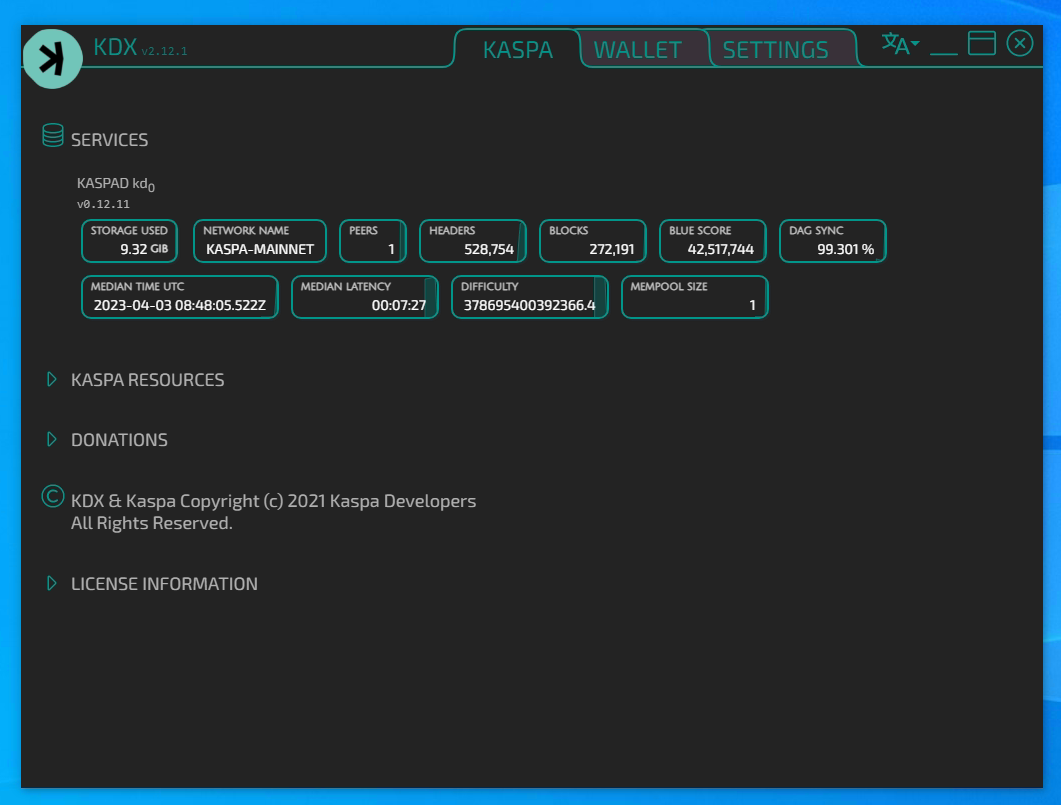
Task: Click the Difficulty value card
Action: coord(530,297)
